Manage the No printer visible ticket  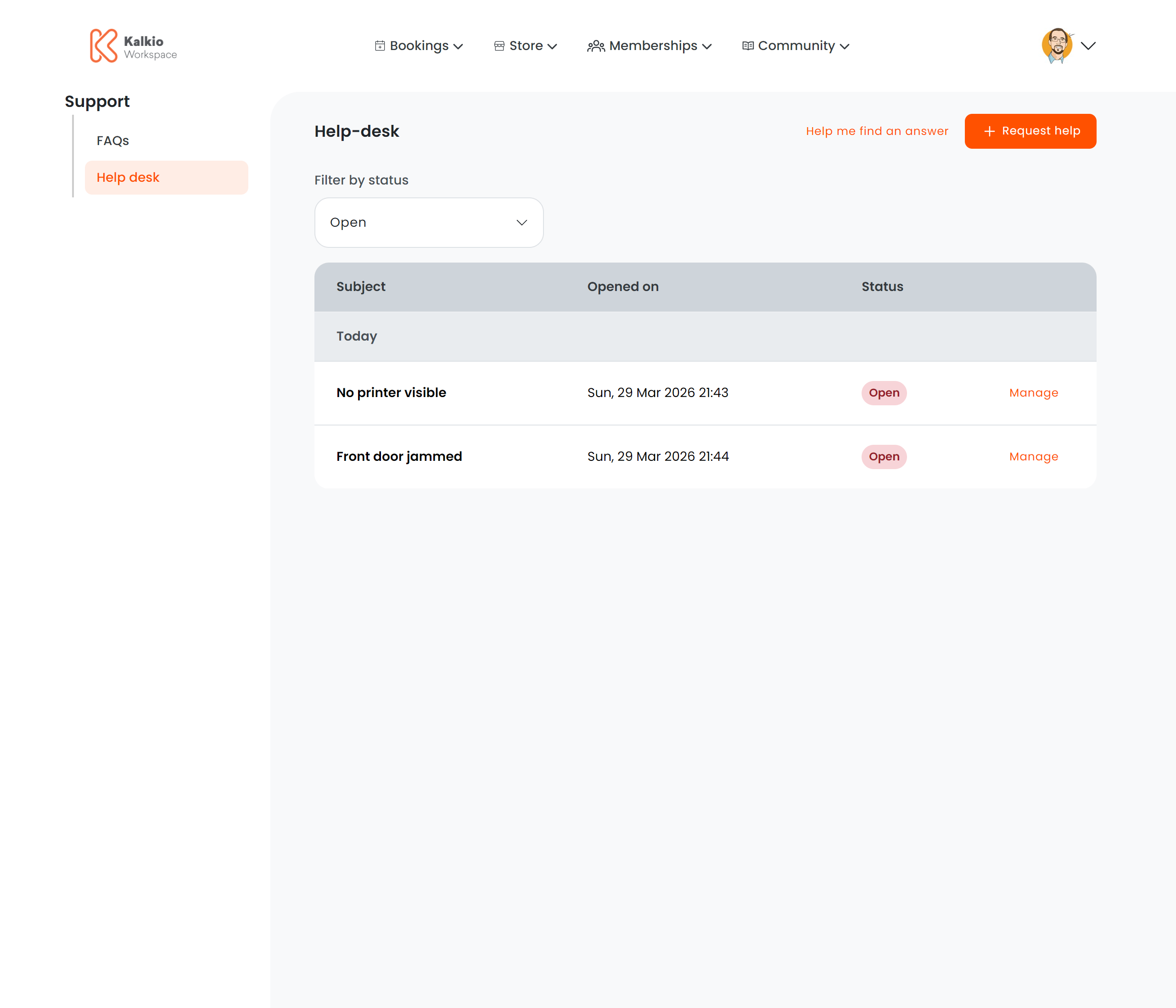[x=1034, y=393]
